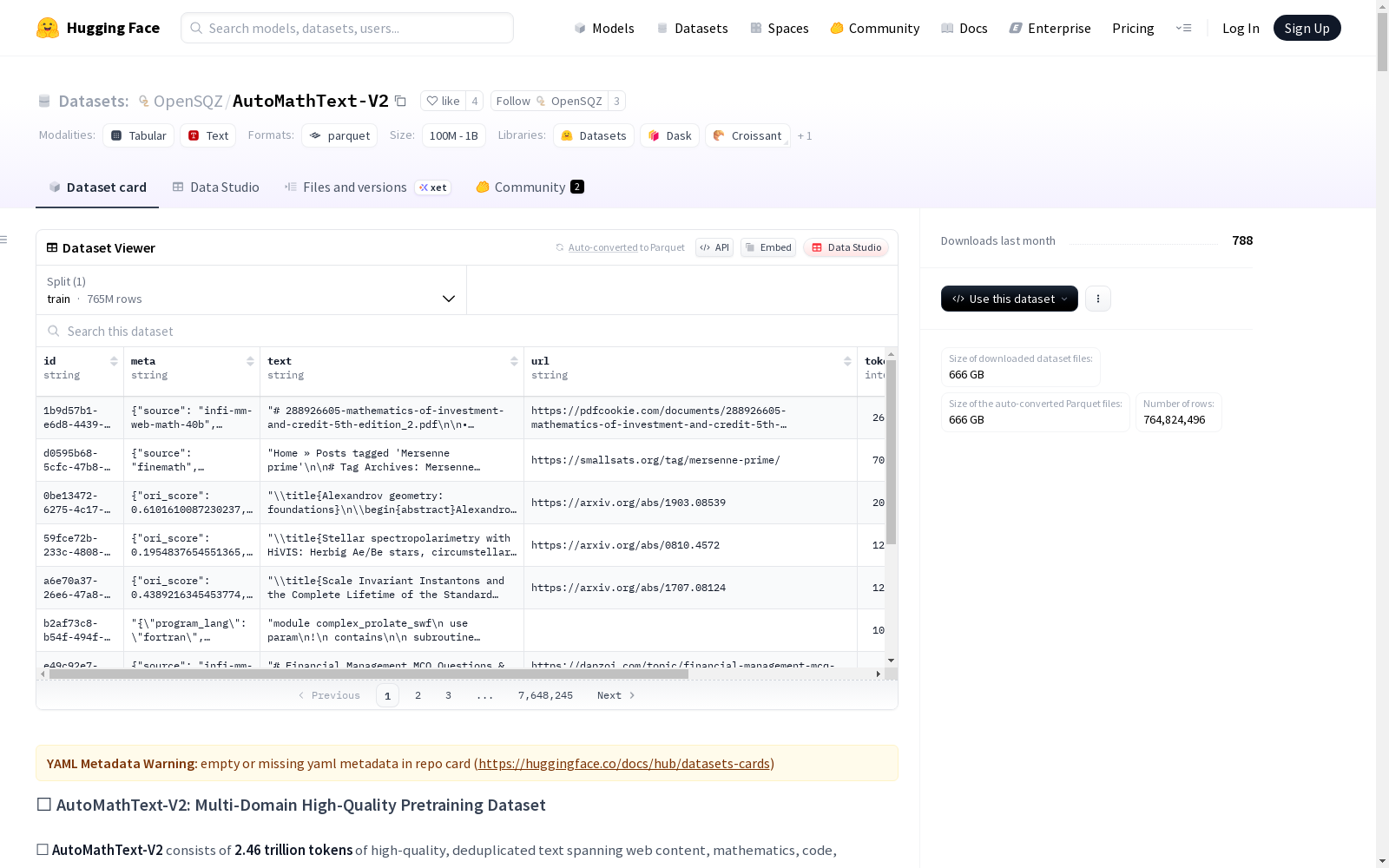Sort the meta column
This screenshot has height=868, width=1389.
click(x=250, y=361)
